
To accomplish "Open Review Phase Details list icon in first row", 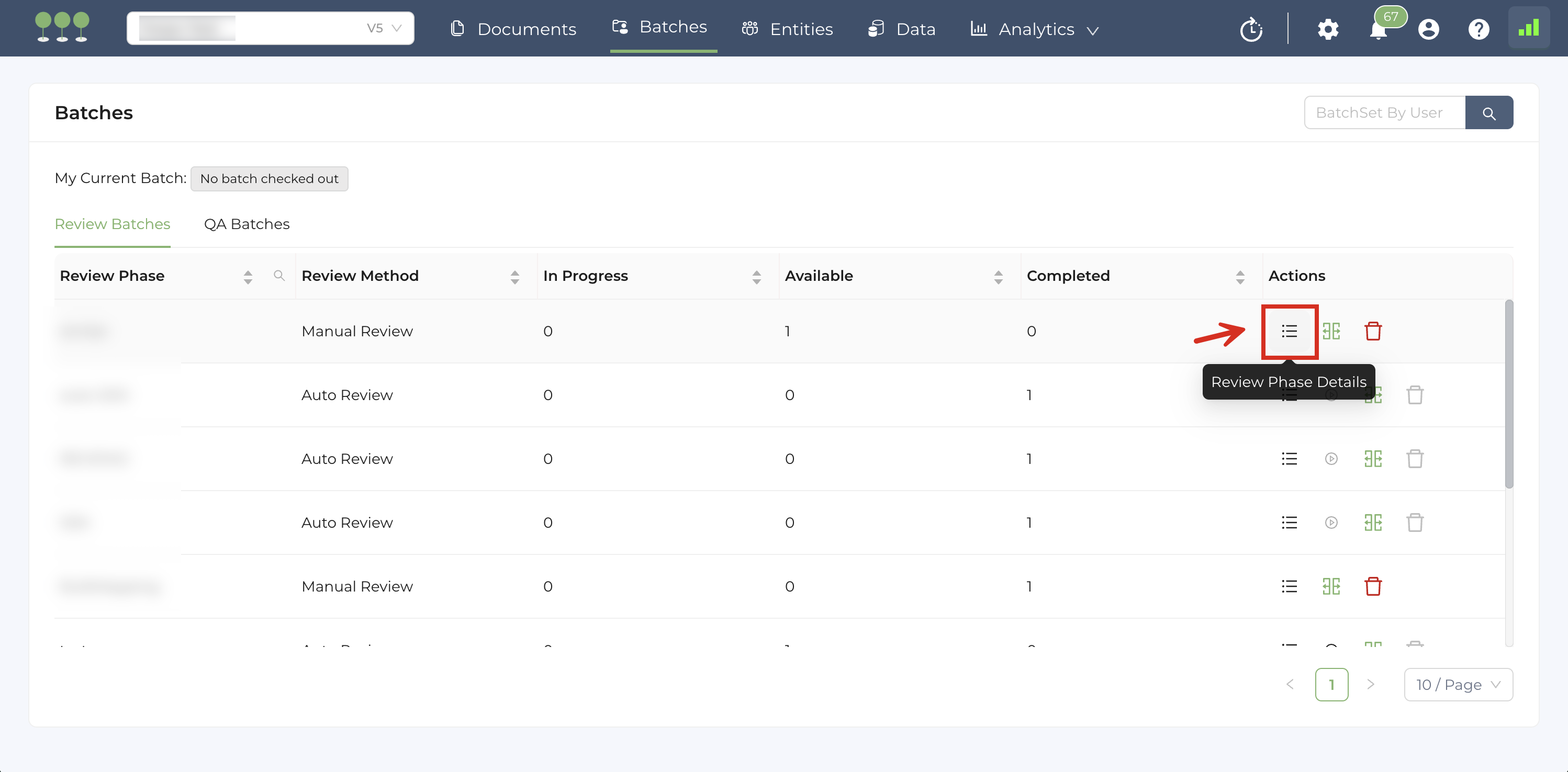I will click(x=1289, y=331).
